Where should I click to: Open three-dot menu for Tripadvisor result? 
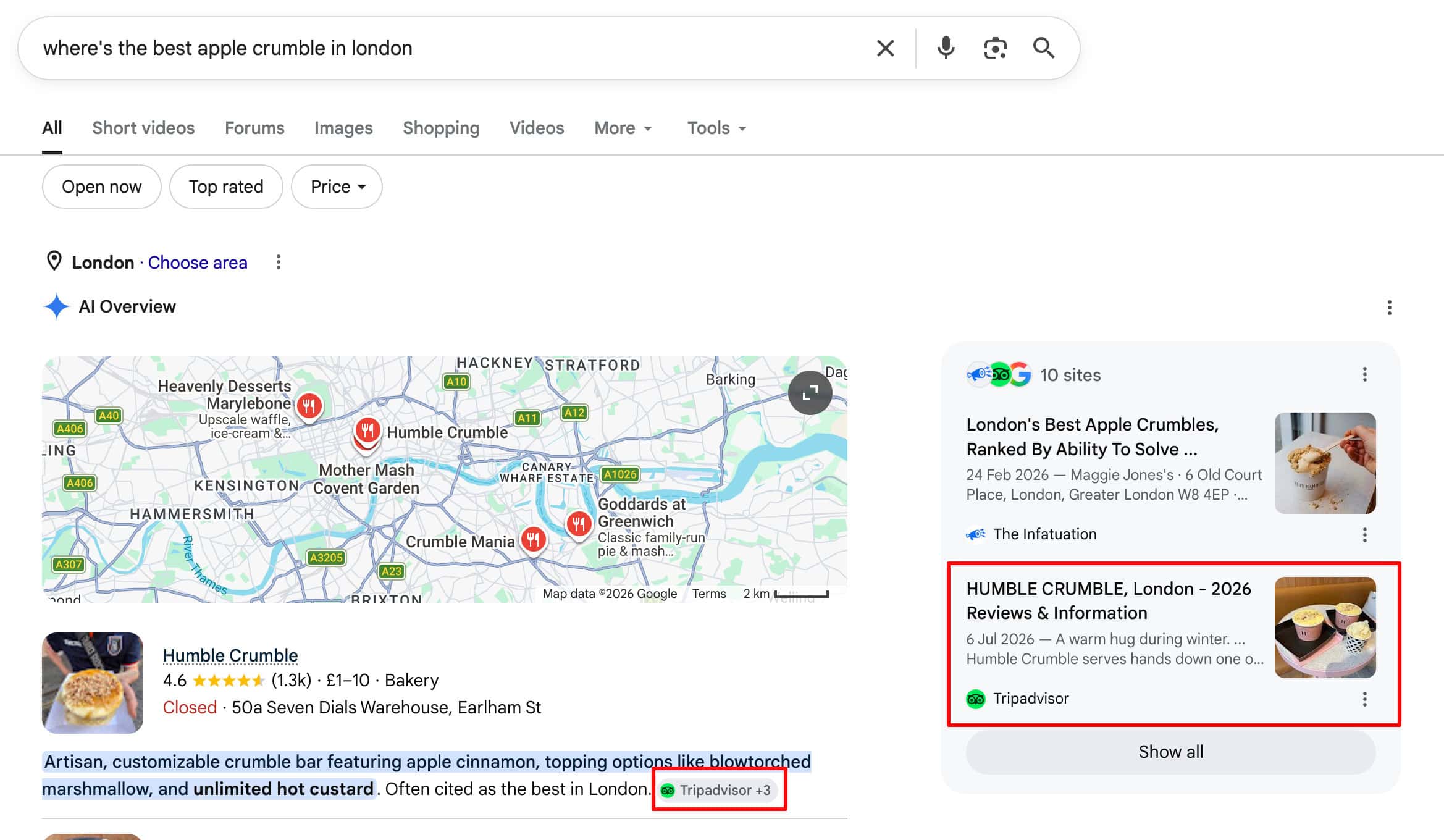pyautogui.click(x=1364, y=699)
